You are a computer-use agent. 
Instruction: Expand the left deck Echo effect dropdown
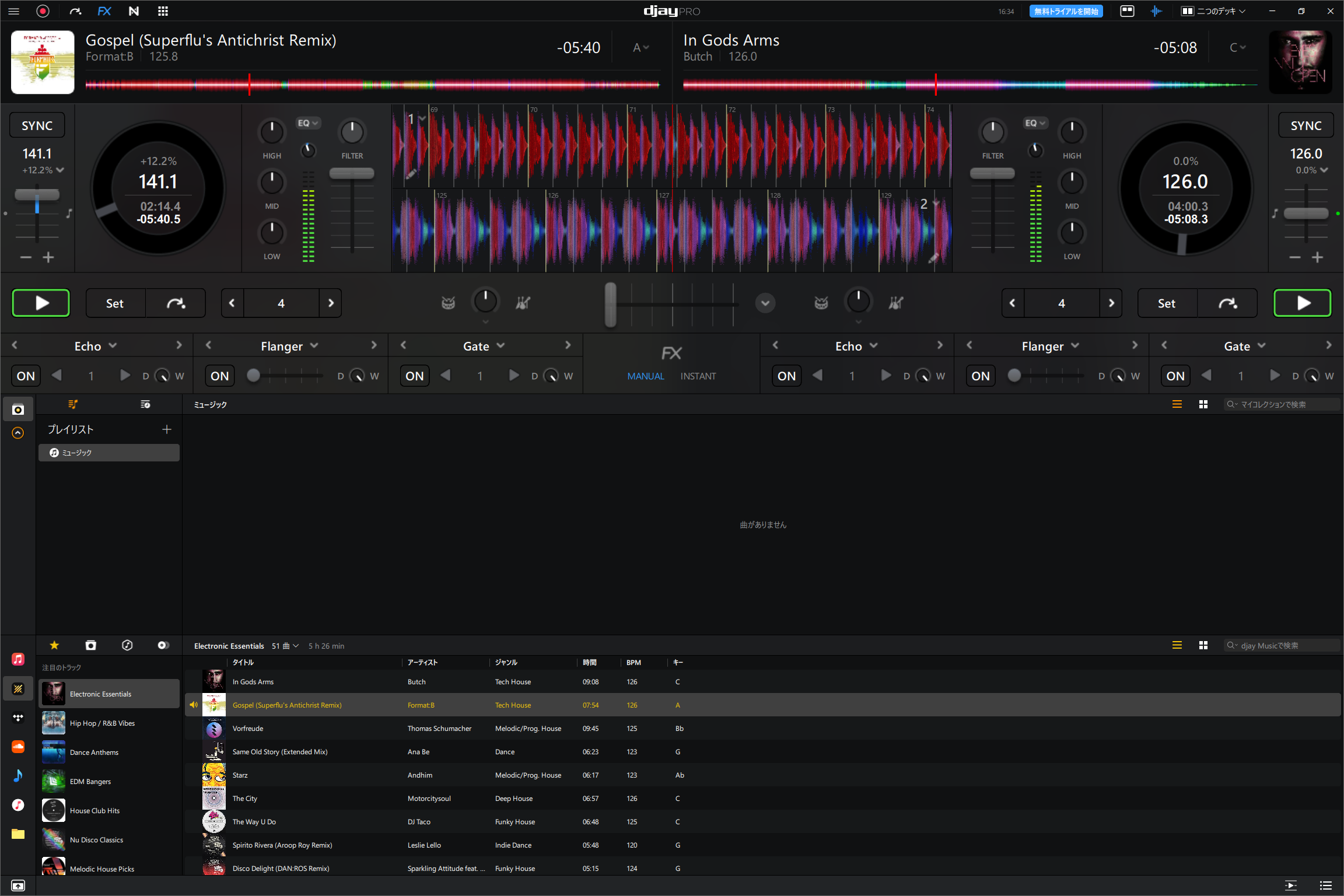(113, 346)
